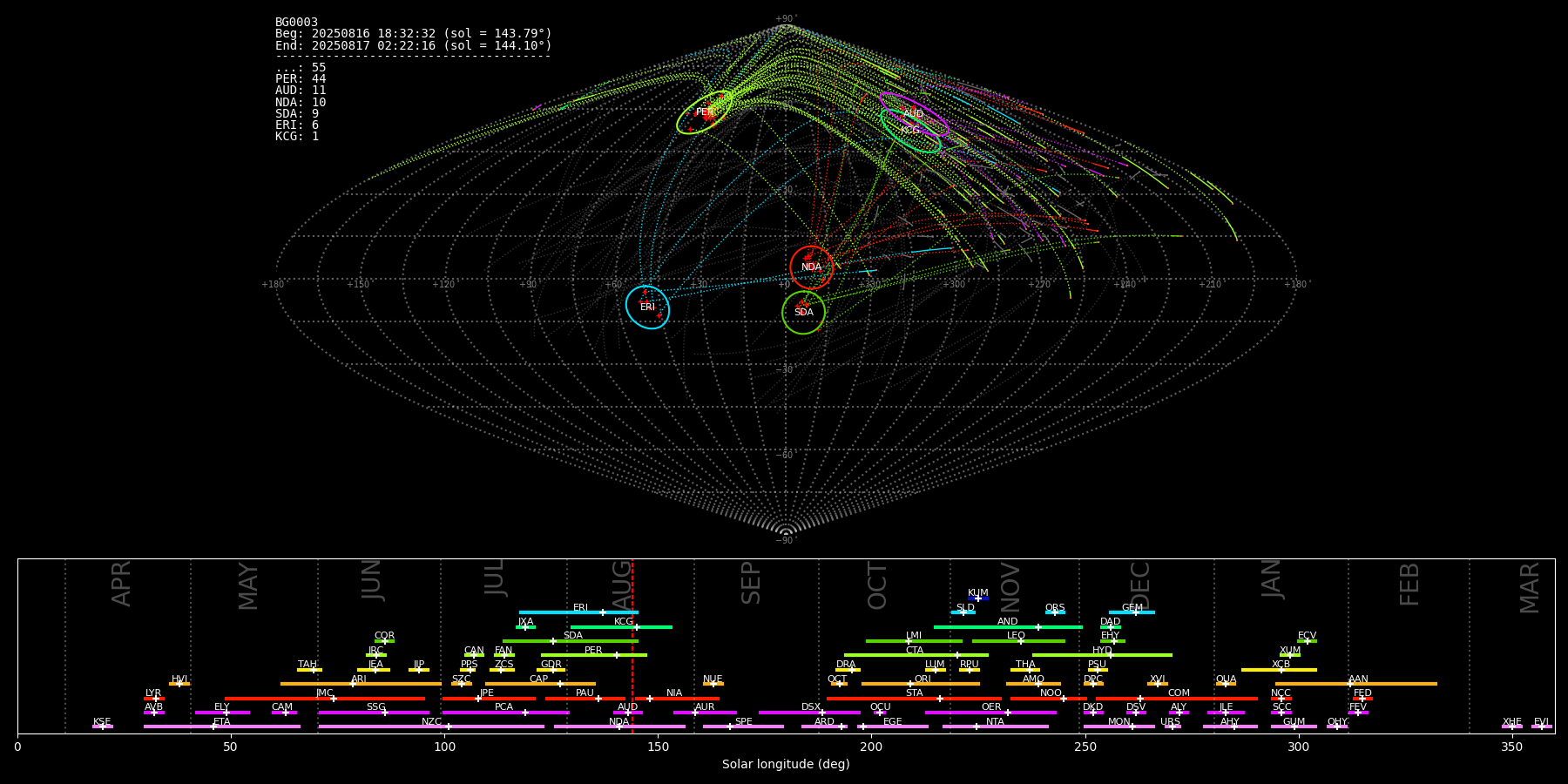Click the APR month label in timeline
This screenshot has width=1568, height=784.
click(x=121, y=584)
